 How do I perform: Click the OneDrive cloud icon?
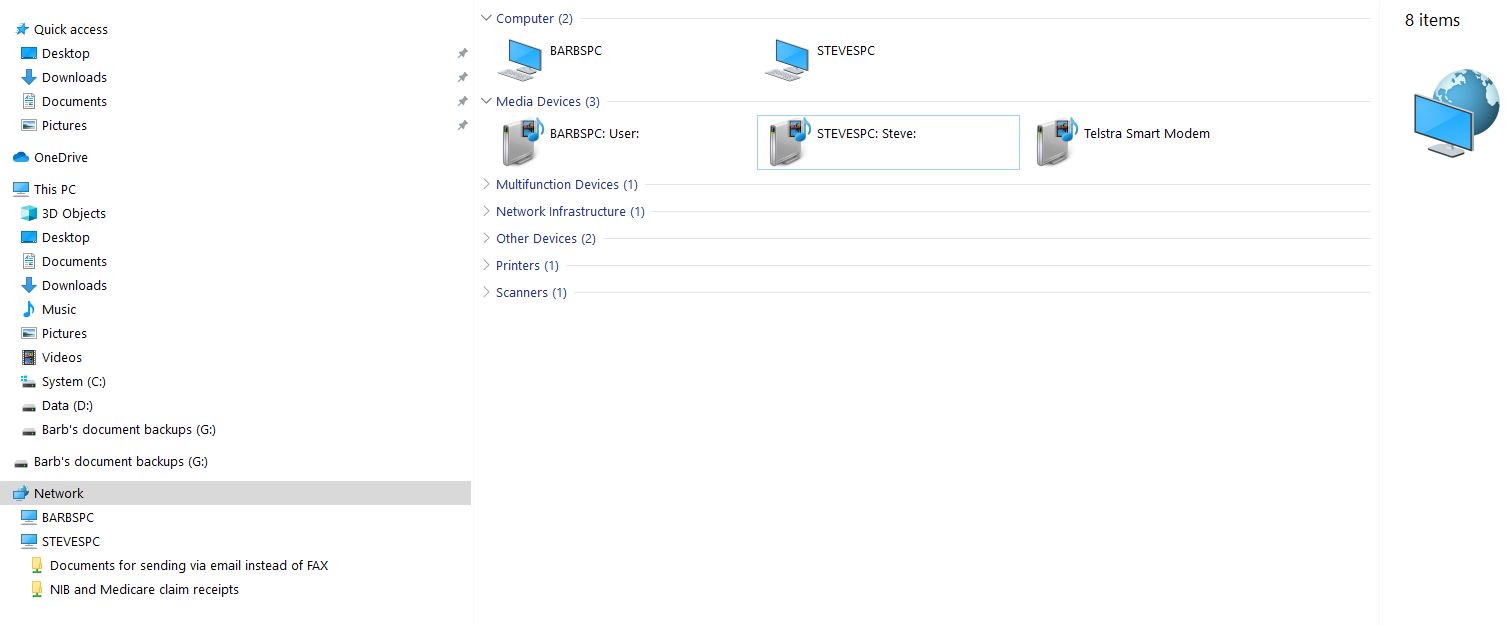click(x=21, y=157)
